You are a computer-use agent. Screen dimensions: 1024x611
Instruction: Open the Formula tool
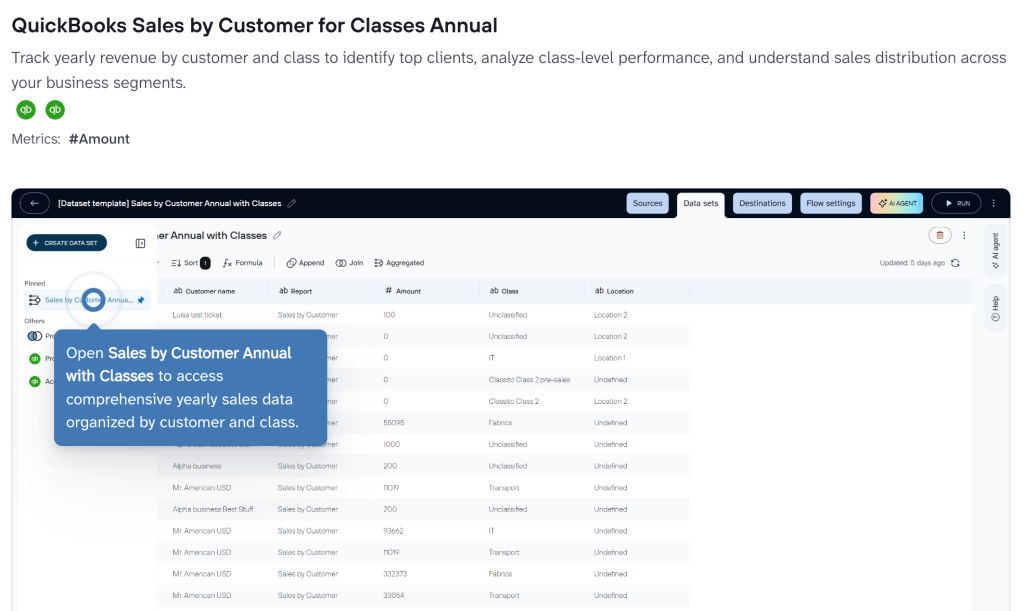(x=242, y=263)
